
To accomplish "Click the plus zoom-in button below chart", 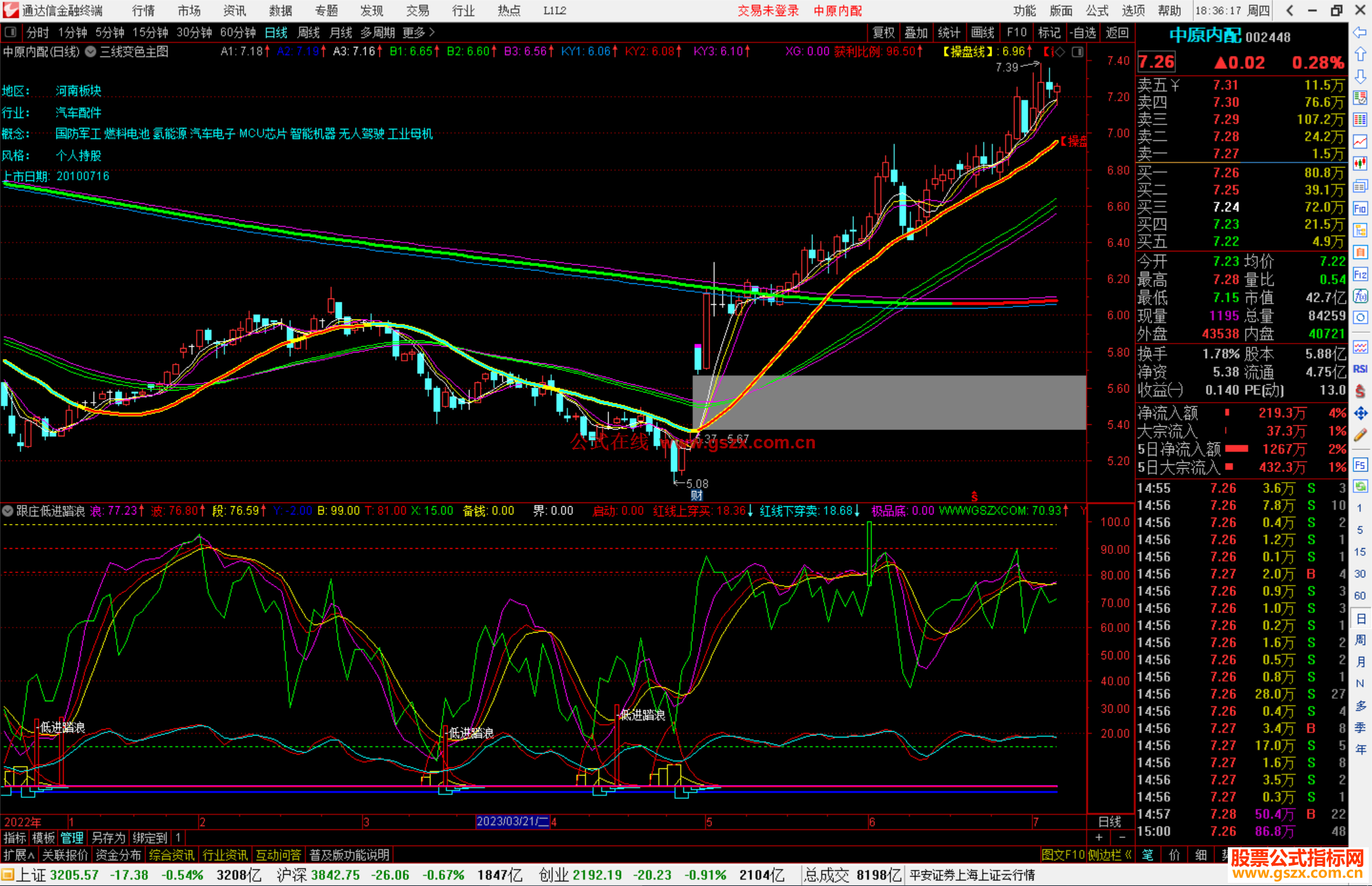I will (x=1100, y=838).
